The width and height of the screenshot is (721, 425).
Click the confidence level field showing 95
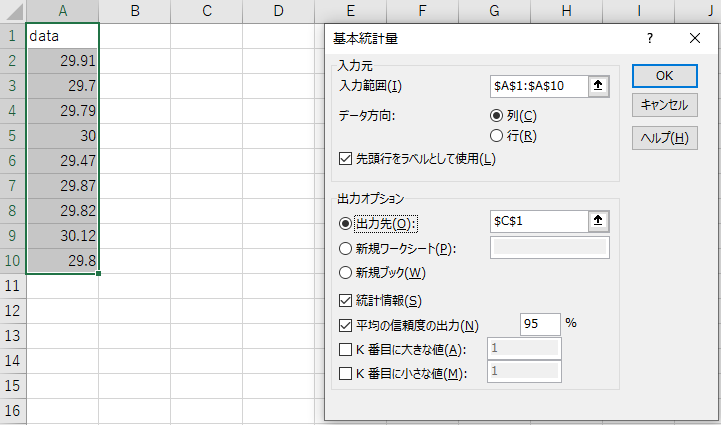coord(540,324)
